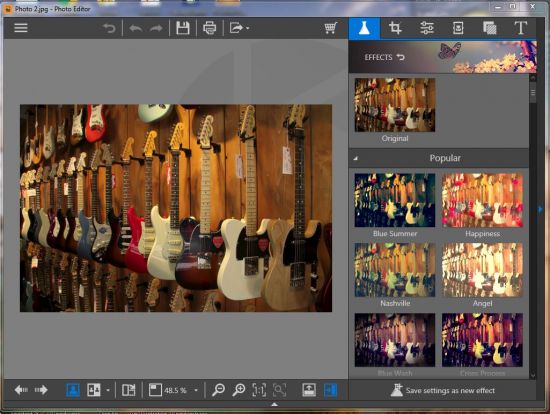Open the Text tool tab
The height and width of the screenshot is (414, 550).
click(521, 28)
